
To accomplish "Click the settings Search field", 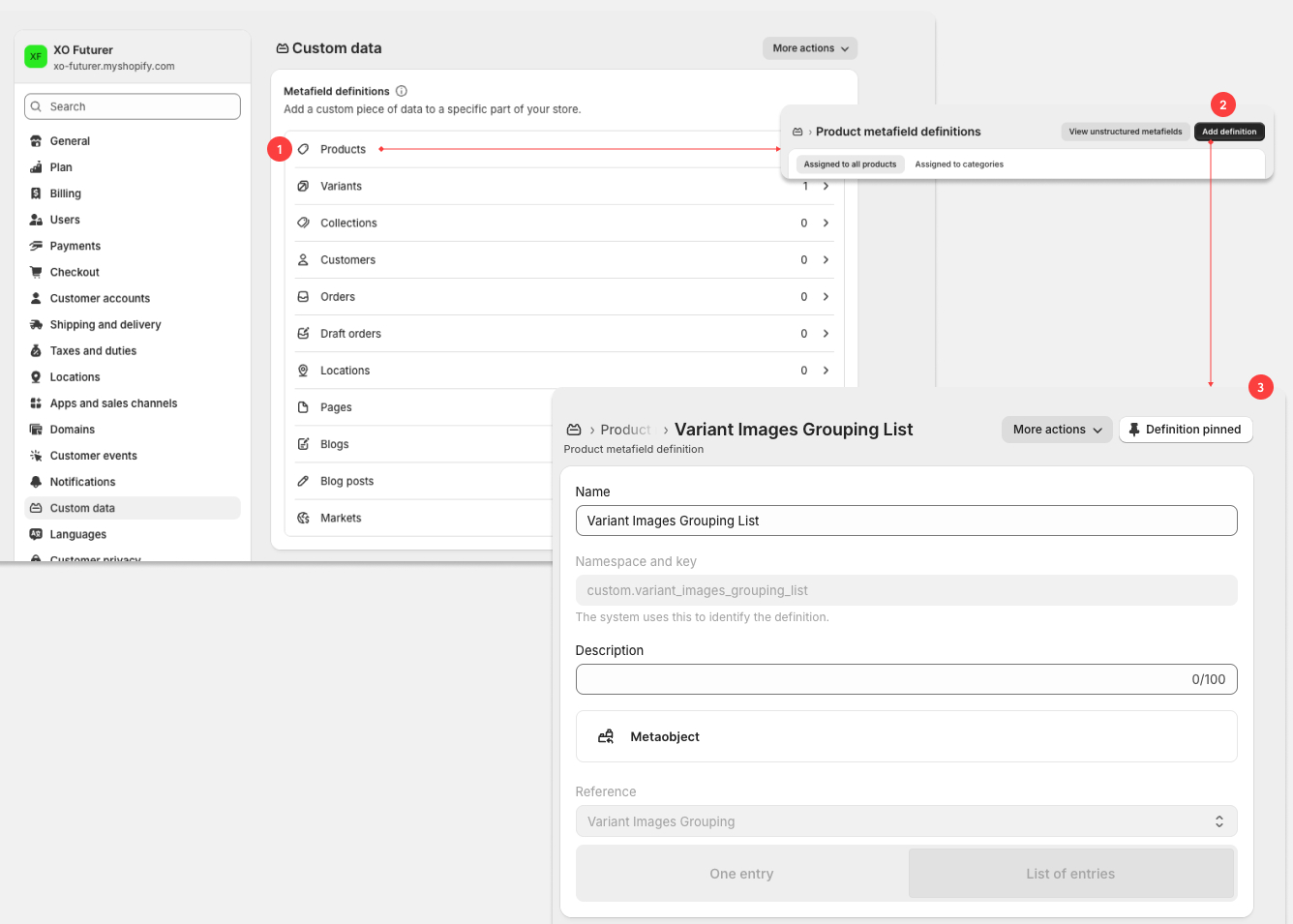I will pos(133,106).
